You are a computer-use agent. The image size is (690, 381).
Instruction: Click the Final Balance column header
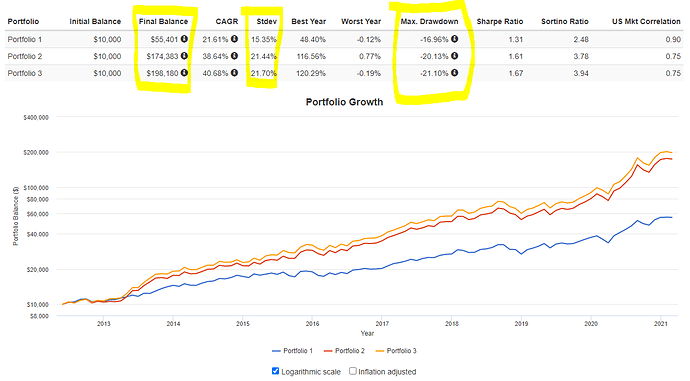(163, 21)
